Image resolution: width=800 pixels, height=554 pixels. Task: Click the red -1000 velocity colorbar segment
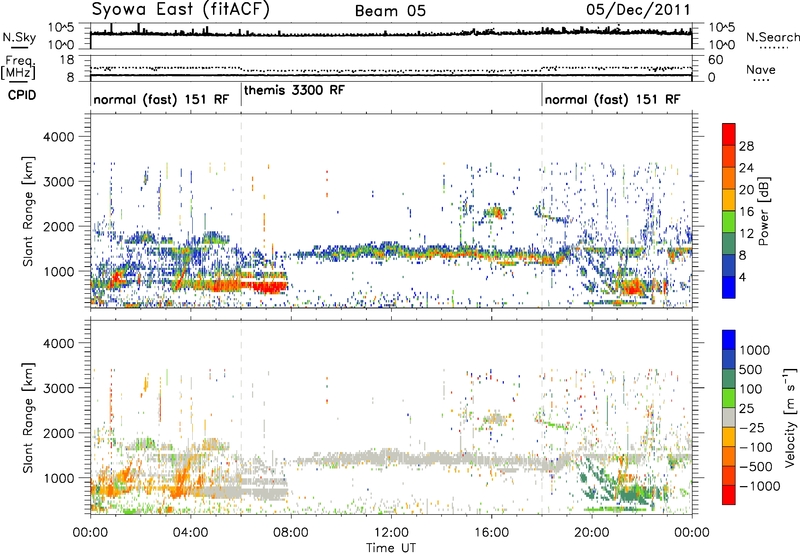pyautogui.click(x=729, y=495)
